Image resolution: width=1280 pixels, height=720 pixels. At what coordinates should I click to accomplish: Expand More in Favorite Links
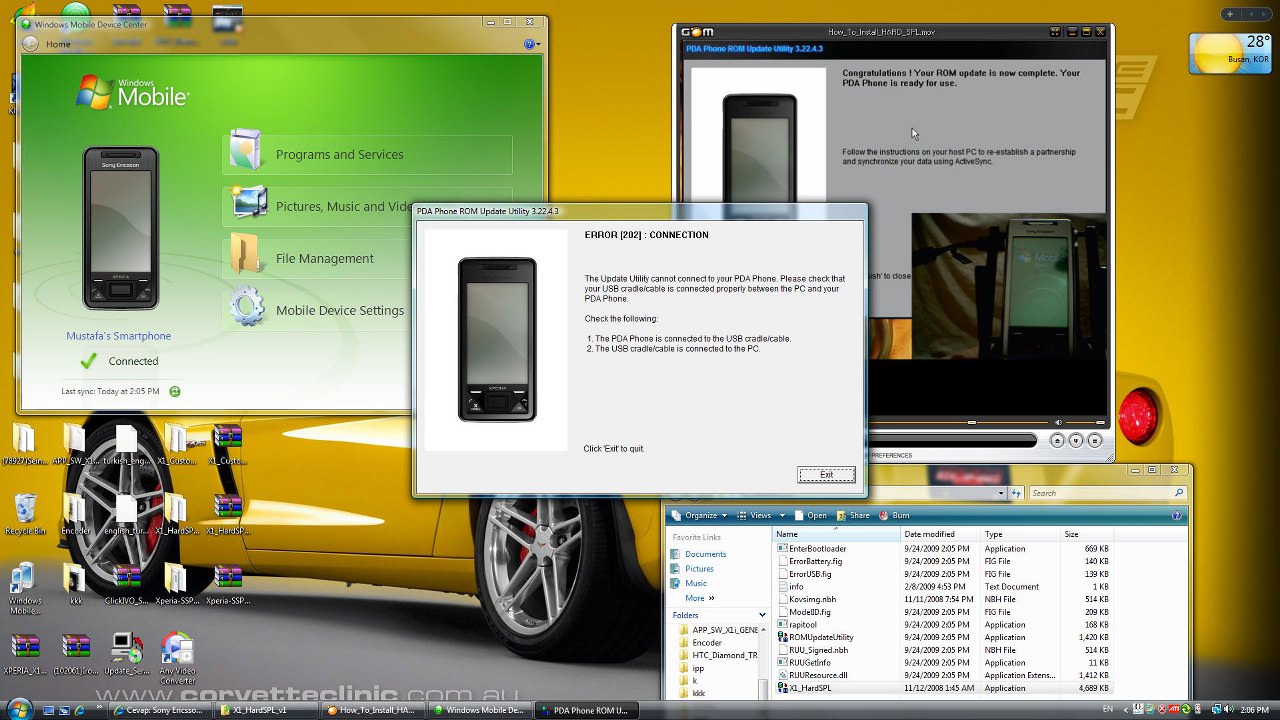pyautogui.click(x=699, y=598)
